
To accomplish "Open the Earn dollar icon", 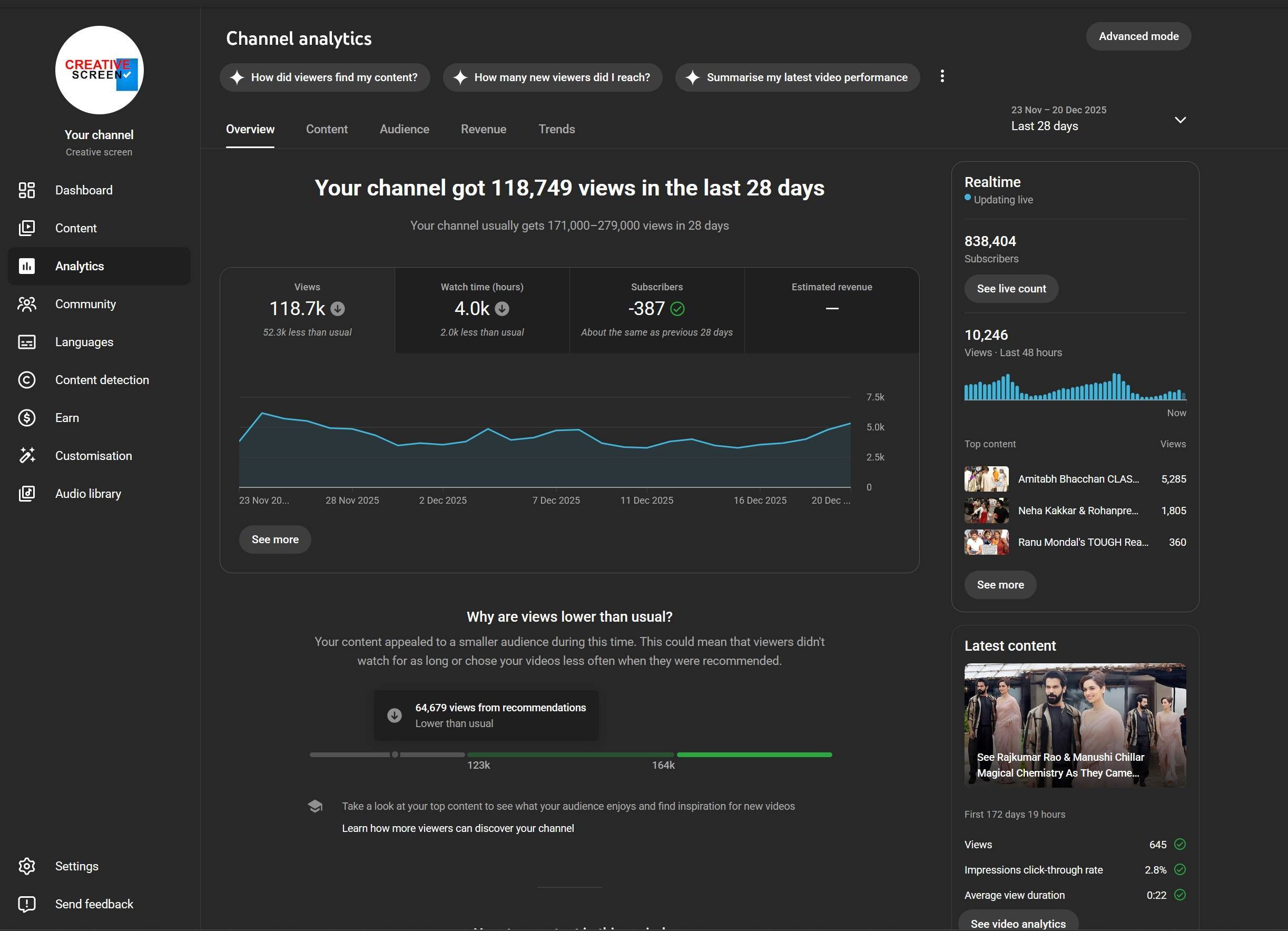I will coord(27,418).
